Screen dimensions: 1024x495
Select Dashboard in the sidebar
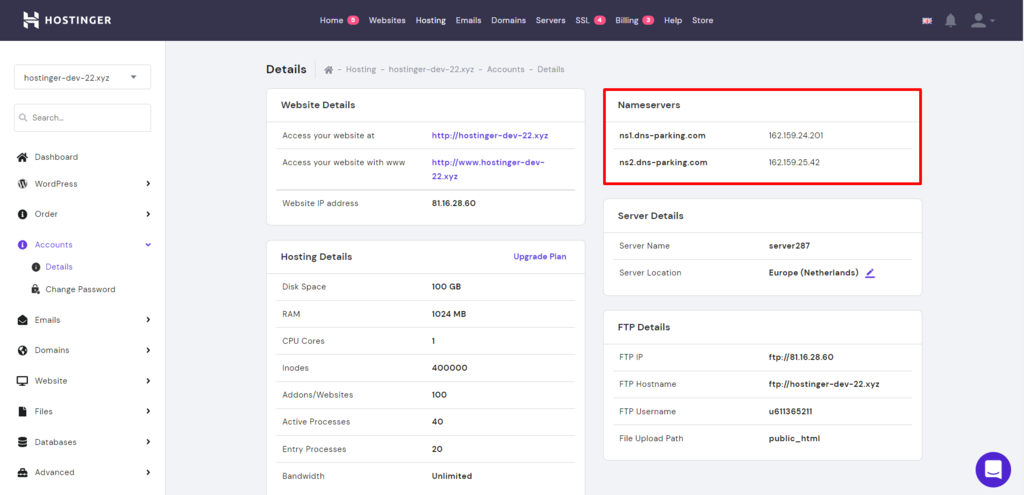click(56, 157)
